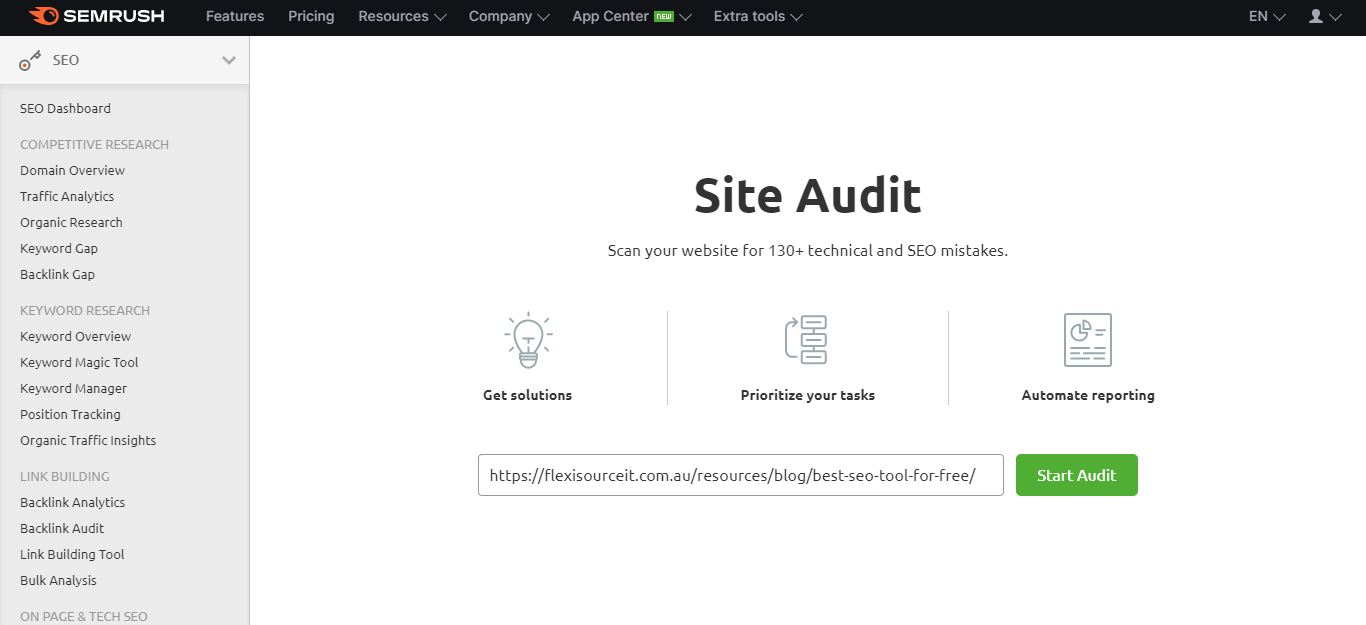Open Keyword Magic Tool

coord(79,362)
